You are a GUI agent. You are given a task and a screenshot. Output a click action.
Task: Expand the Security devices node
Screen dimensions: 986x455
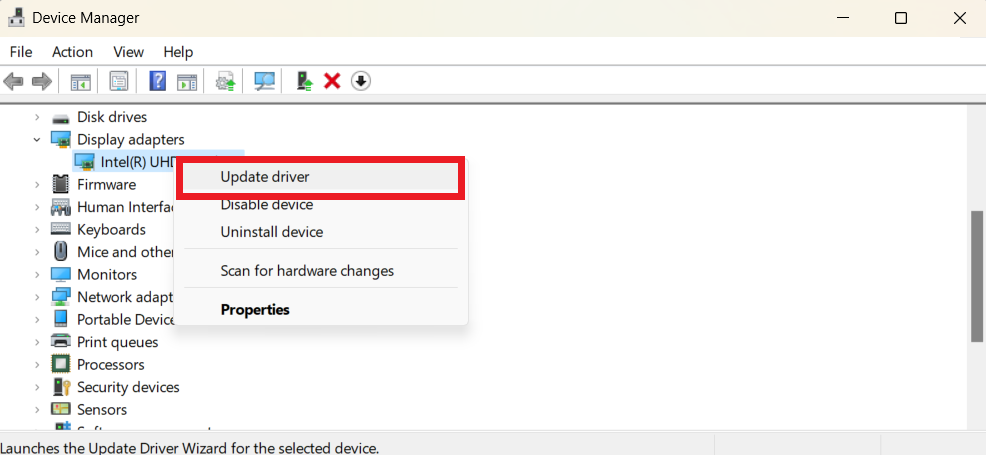tap(37, 387)
